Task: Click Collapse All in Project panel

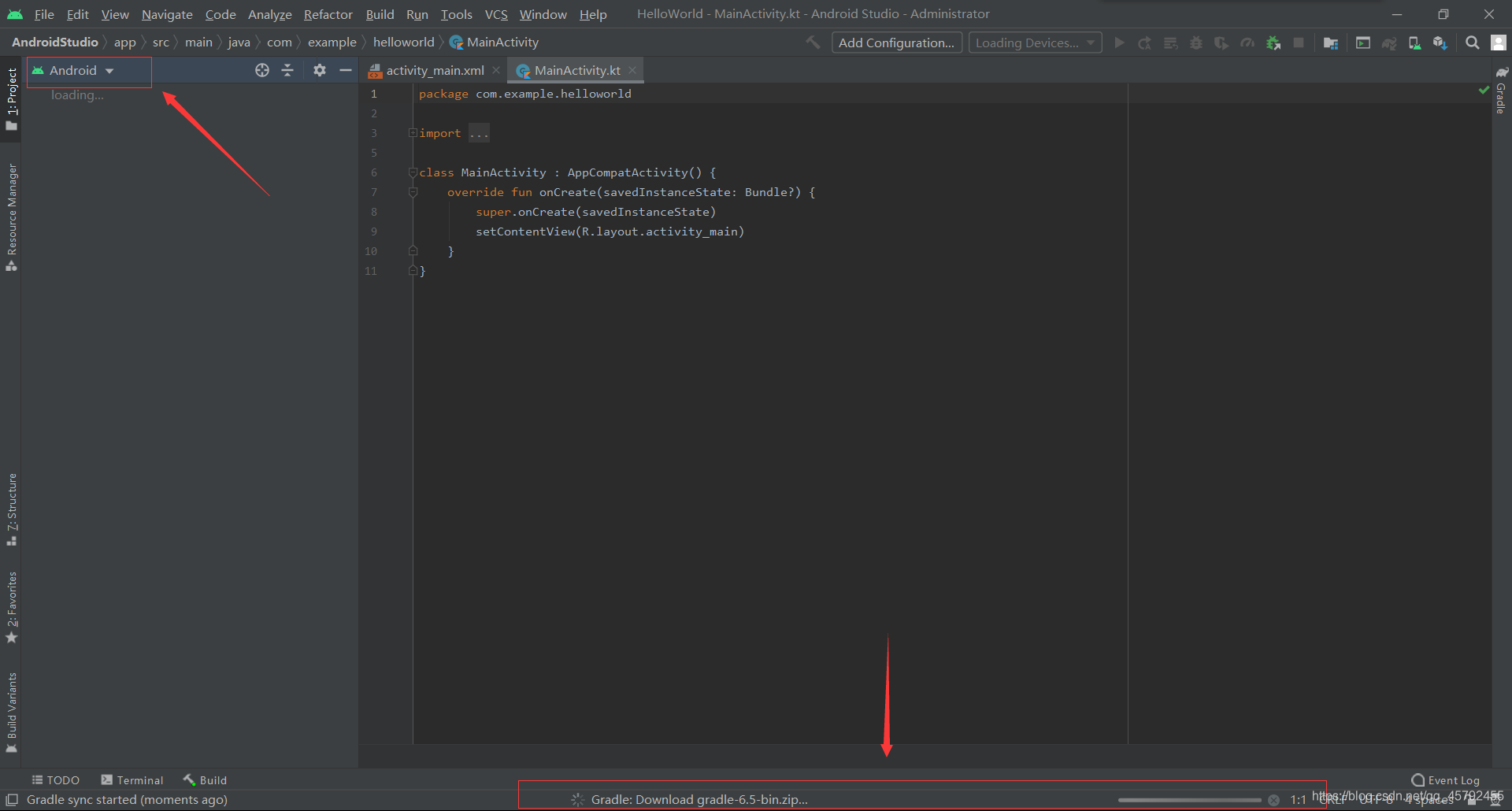Action: point(287,70)
